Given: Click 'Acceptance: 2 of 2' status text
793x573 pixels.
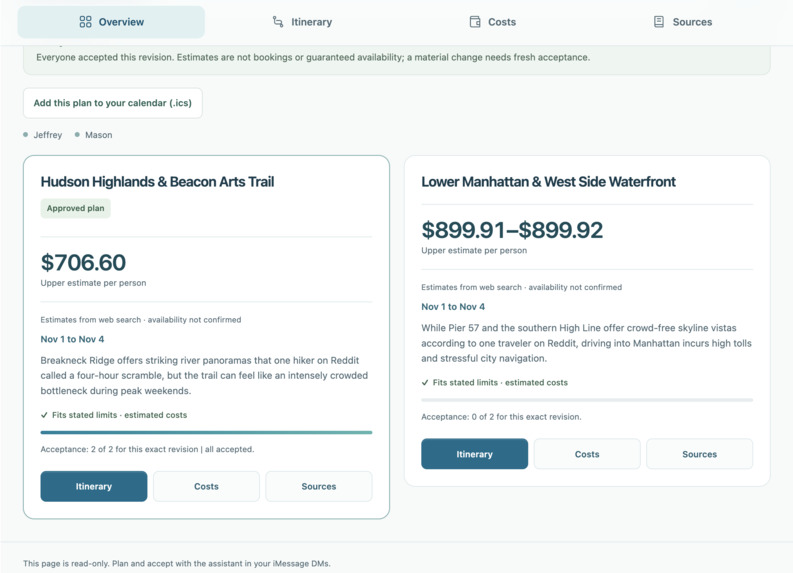Looking at the screenshot, I should (147, 449).
